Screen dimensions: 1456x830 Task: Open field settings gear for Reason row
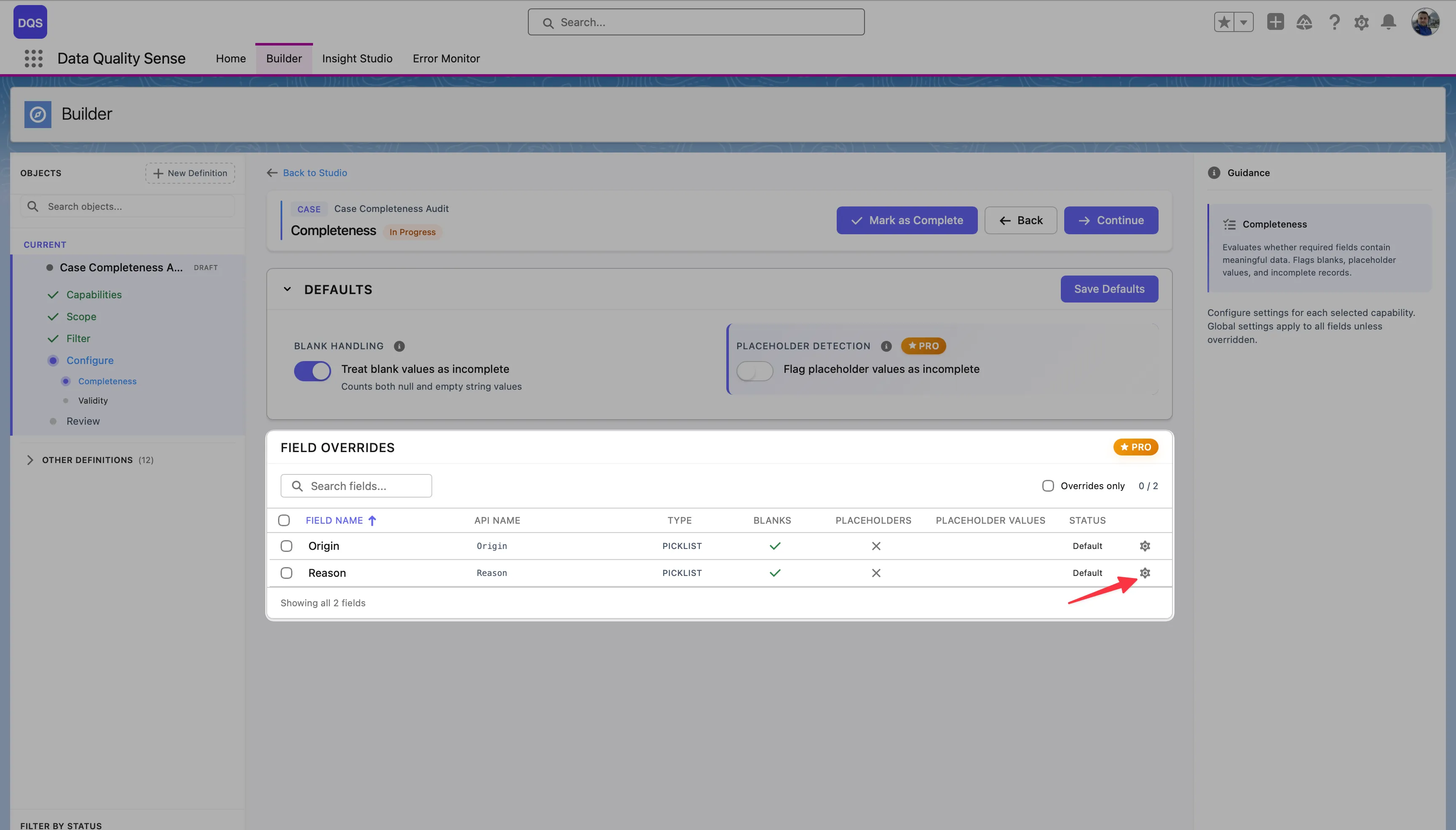tap(1145, 572)
